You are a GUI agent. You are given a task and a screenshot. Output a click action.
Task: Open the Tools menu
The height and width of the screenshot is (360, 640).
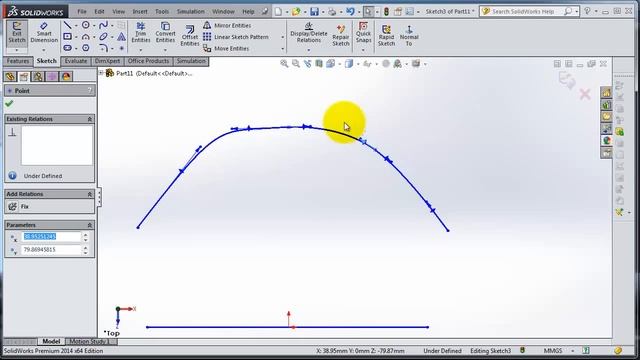pos(162,11)
